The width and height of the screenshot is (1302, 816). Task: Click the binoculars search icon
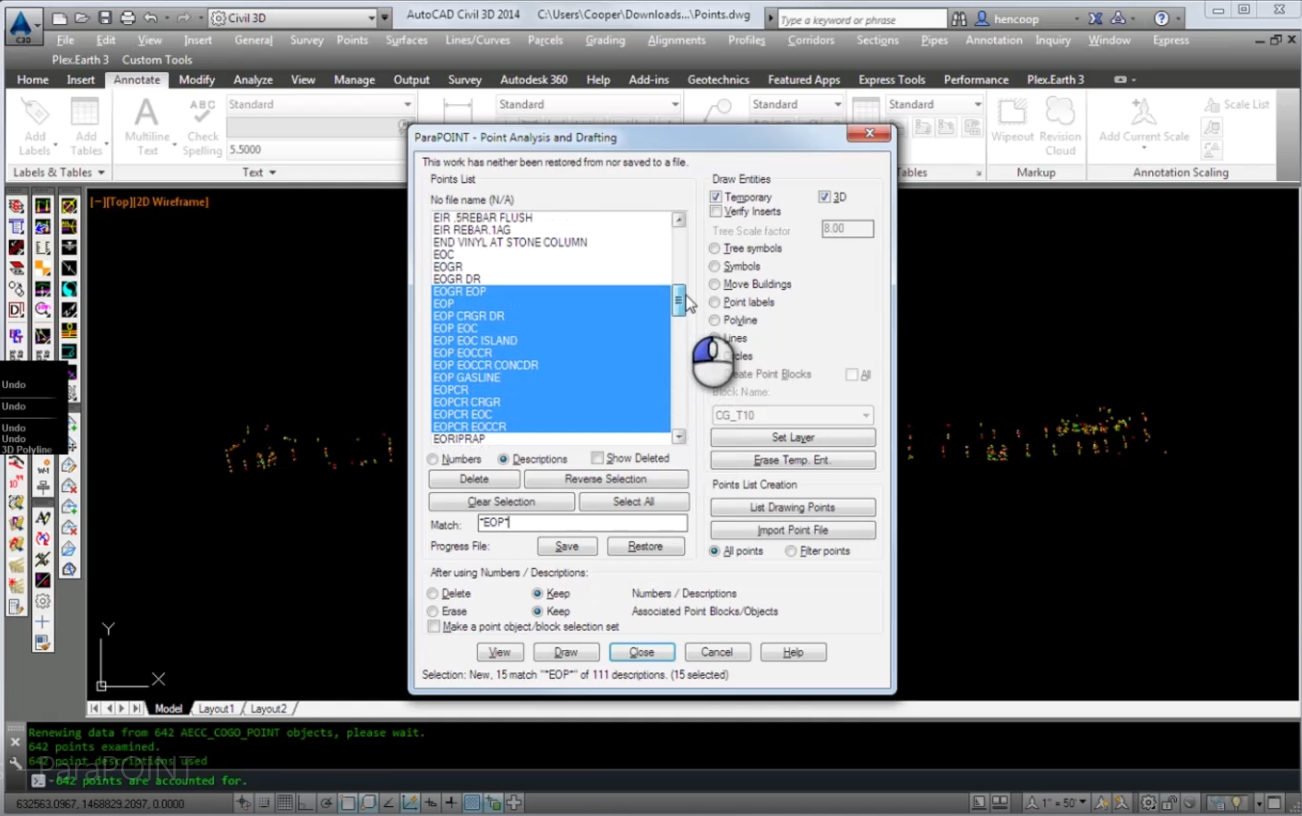(x=959, y=19)
